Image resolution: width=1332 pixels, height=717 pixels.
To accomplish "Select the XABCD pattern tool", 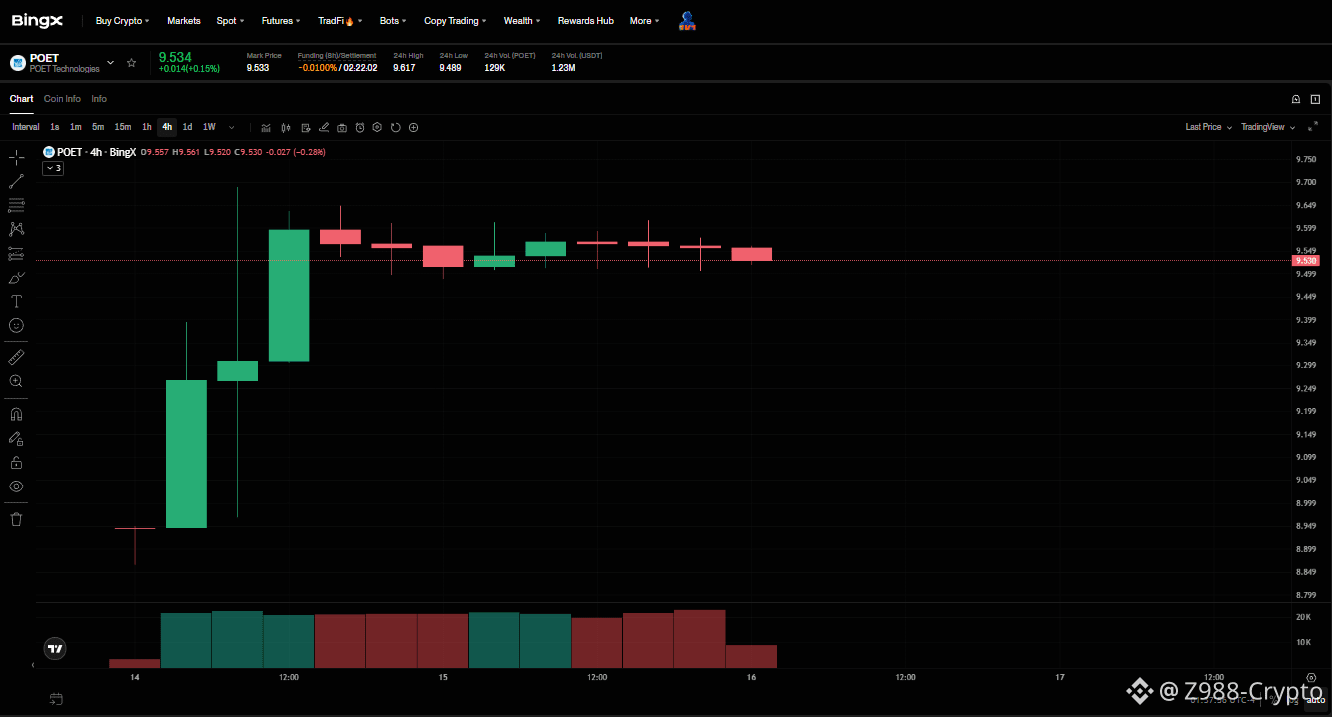I will click(x=16, y=230).
